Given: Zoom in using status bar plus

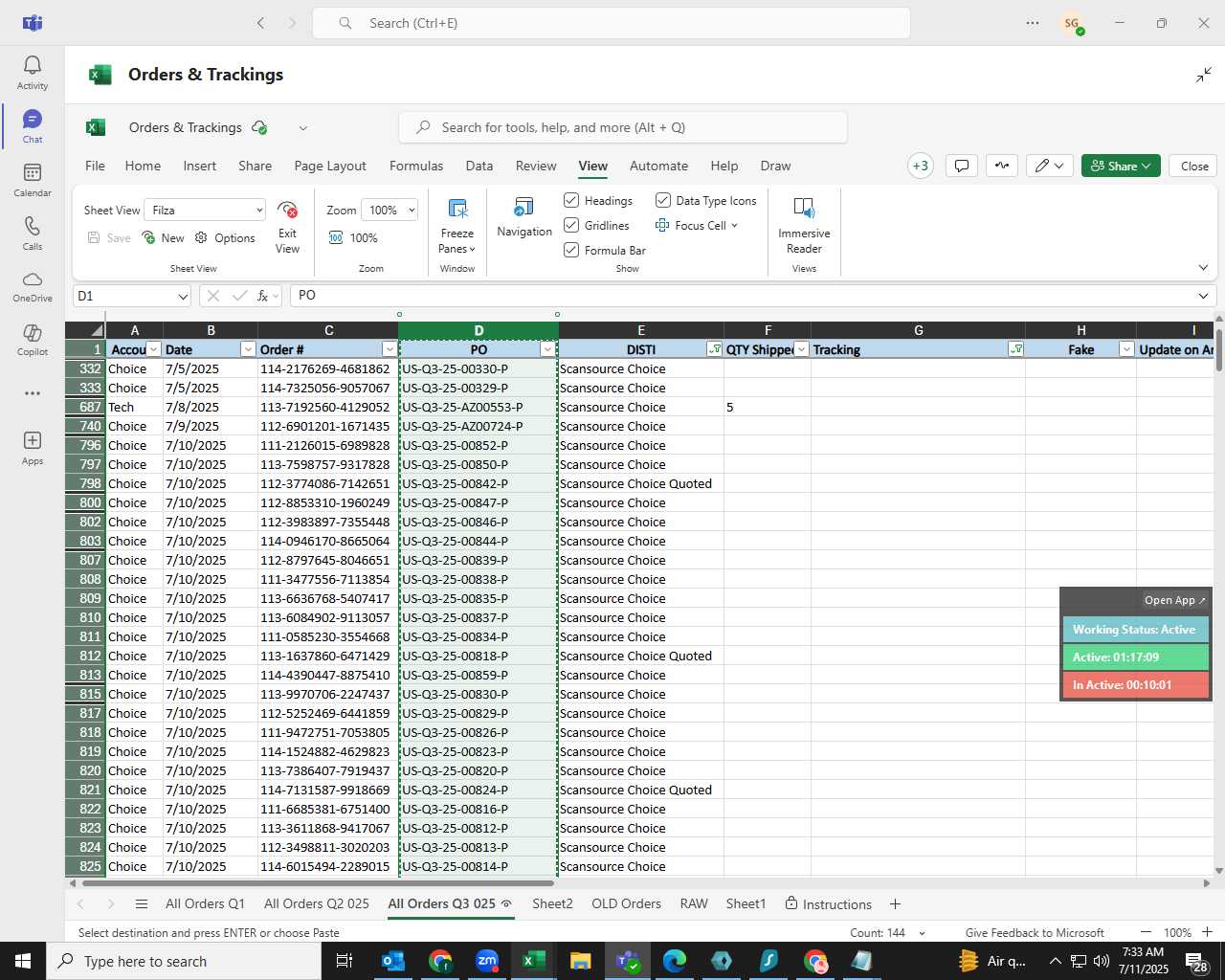Looking at the screenshot, I should (1208, 932).
